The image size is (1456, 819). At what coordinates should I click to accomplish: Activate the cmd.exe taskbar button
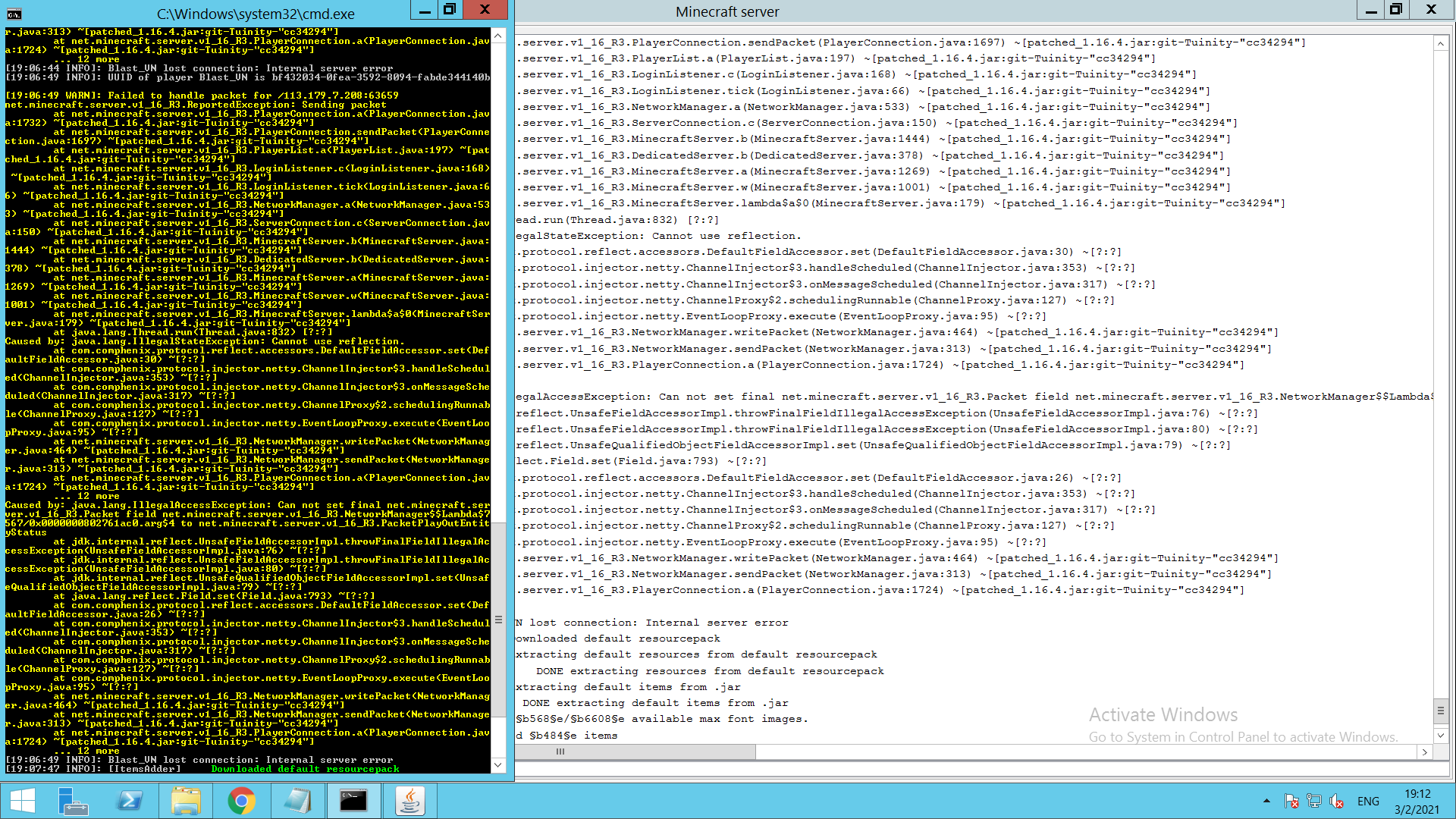coord(353,801)
